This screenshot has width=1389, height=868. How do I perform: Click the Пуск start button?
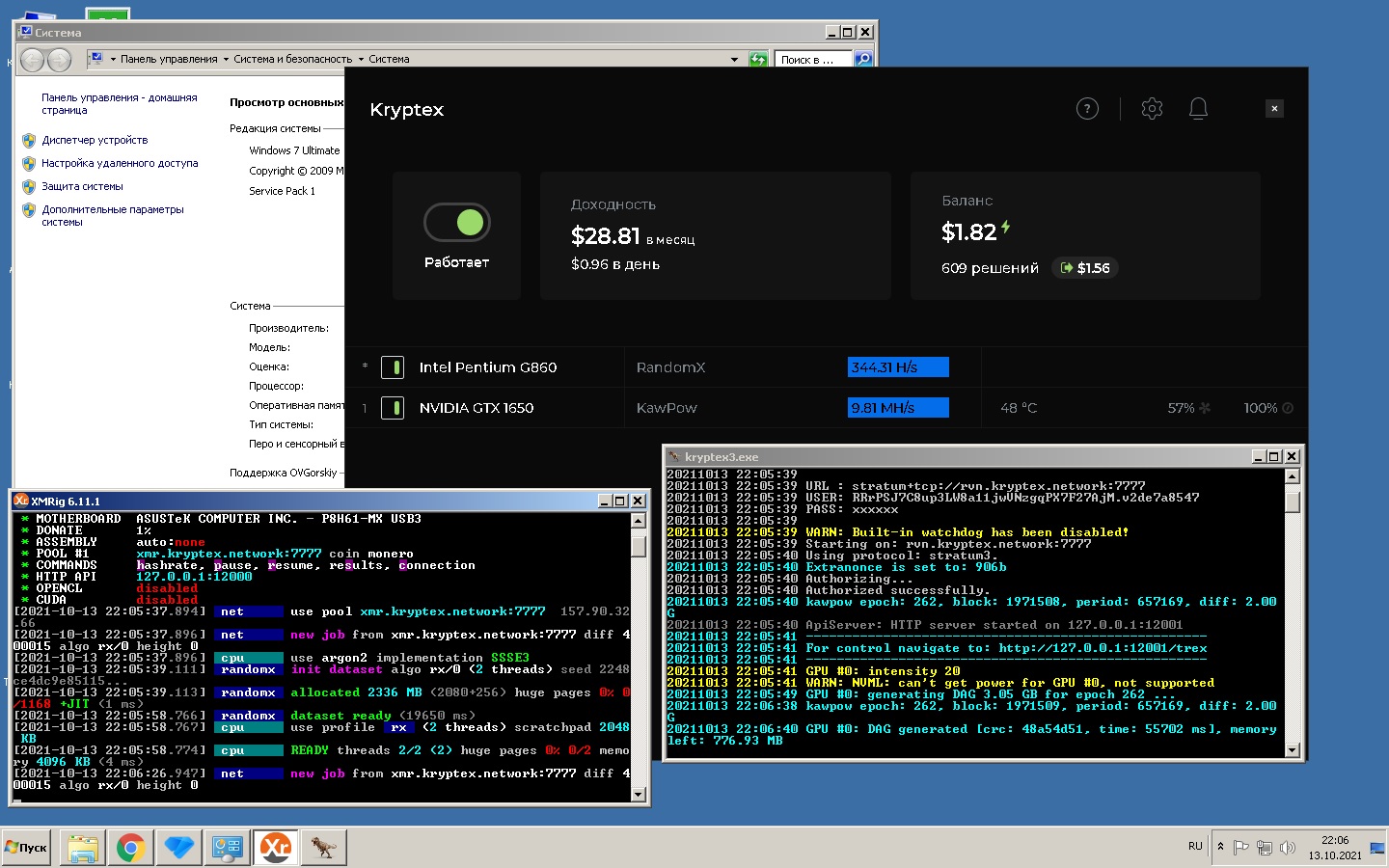click(x=26, y=848)
